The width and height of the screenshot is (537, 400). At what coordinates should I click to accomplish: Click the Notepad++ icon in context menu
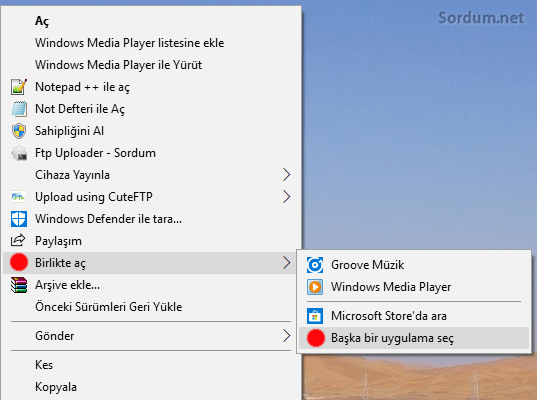point(19,87)
